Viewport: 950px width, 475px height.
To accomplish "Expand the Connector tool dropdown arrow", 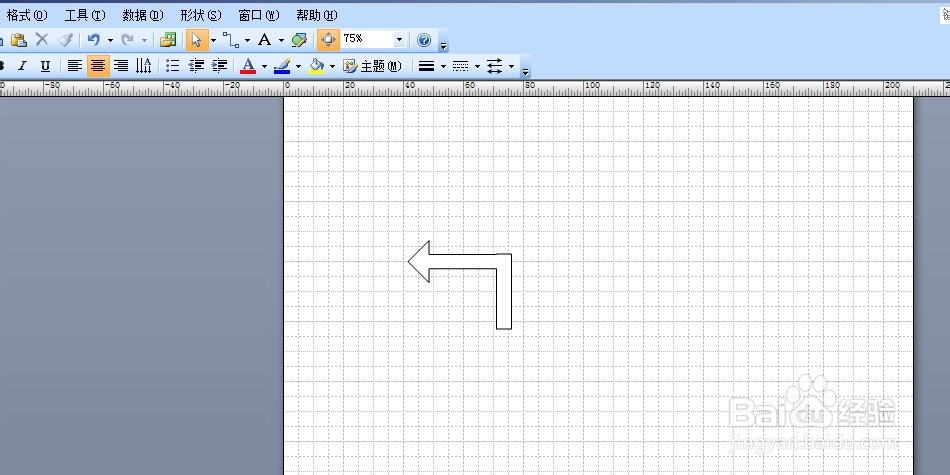I will click(247, 41).
